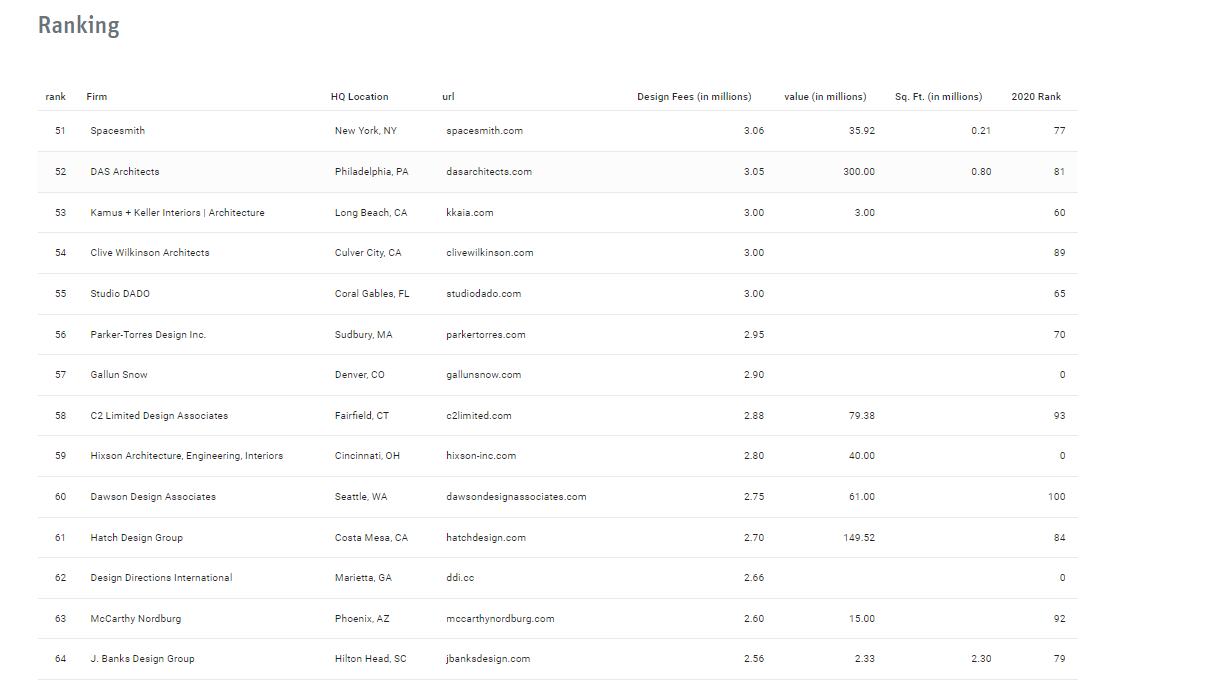This screenshot has width=1208, height=683.
Task: Sort by Sq. Ft. (in millions) header
Action: coord(939,97)
